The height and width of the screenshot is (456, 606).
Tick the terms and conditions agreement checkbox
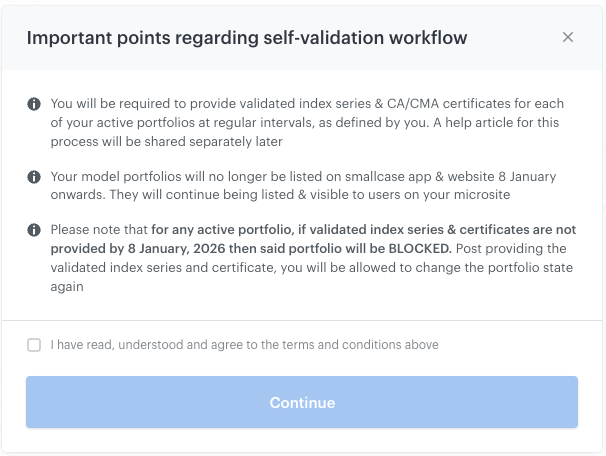pos(34,345)
